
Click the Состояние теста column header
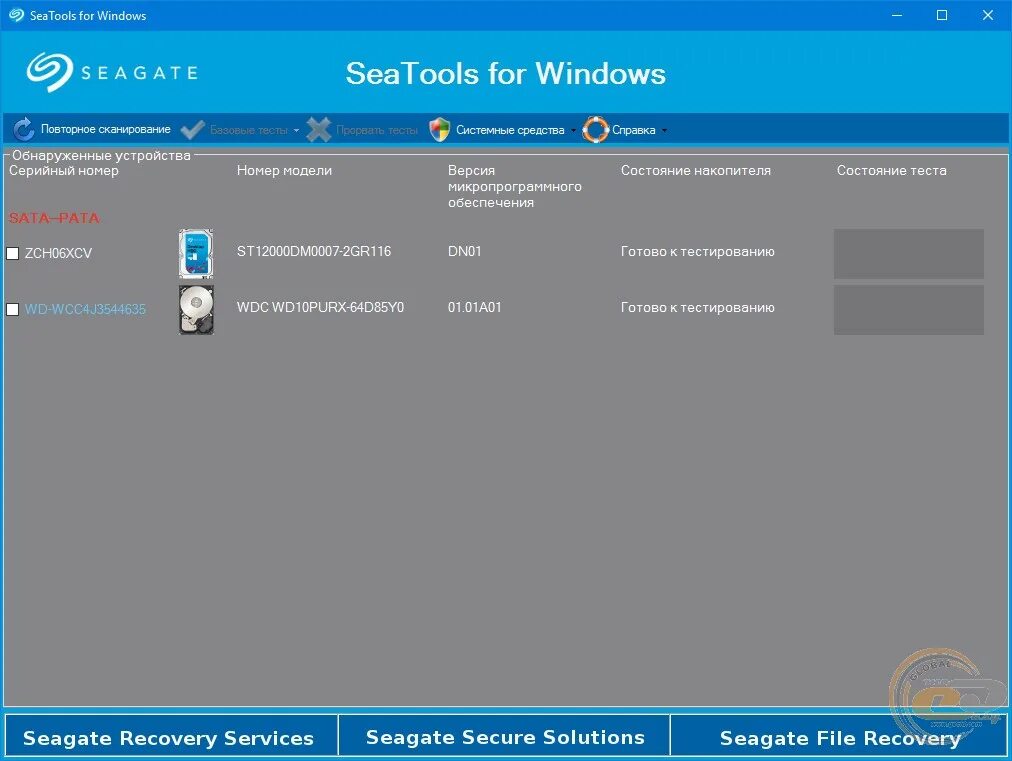pos(891,170)
